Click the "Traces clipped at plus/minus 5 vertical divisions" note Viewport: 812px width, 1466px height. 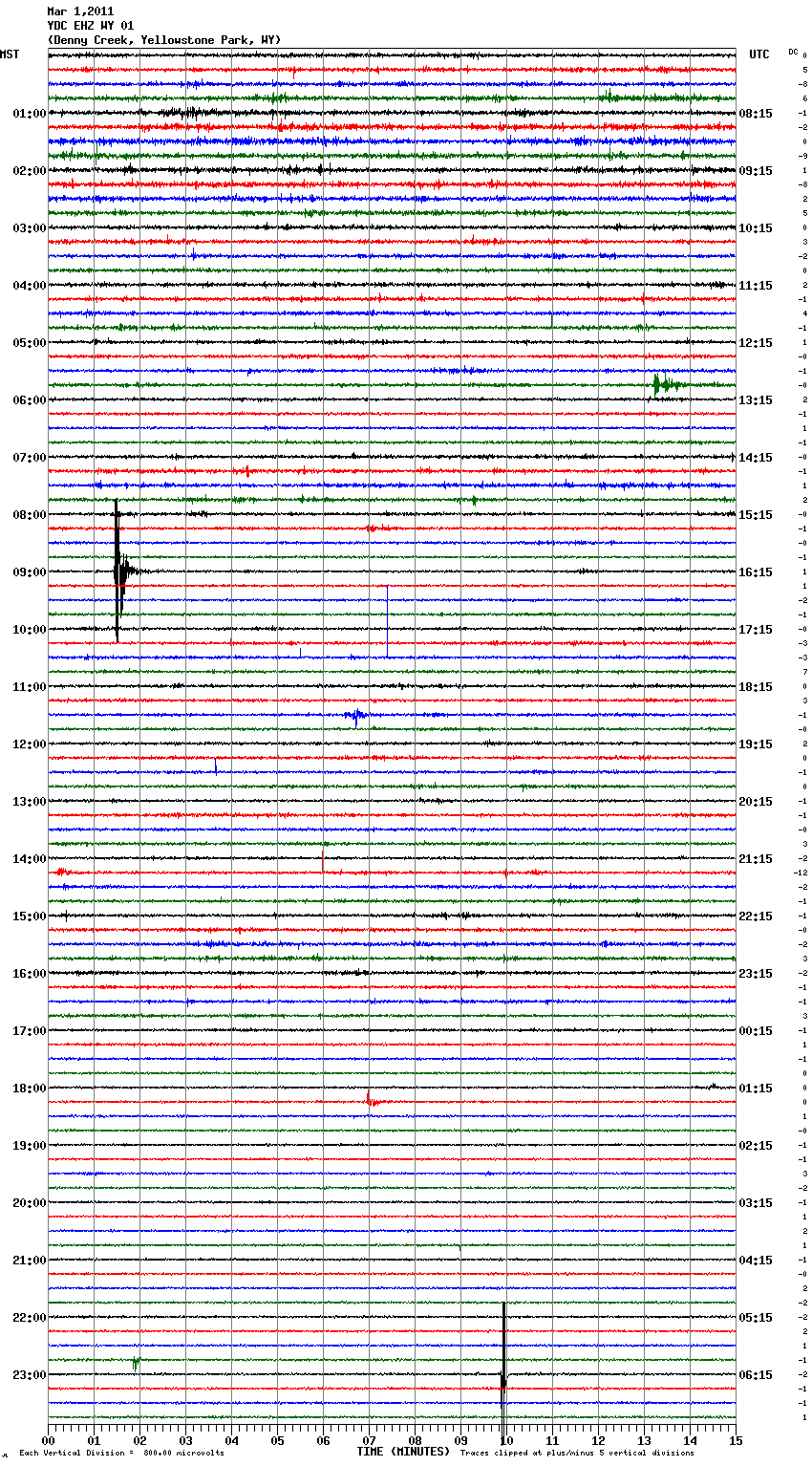tap(577, 1454)
